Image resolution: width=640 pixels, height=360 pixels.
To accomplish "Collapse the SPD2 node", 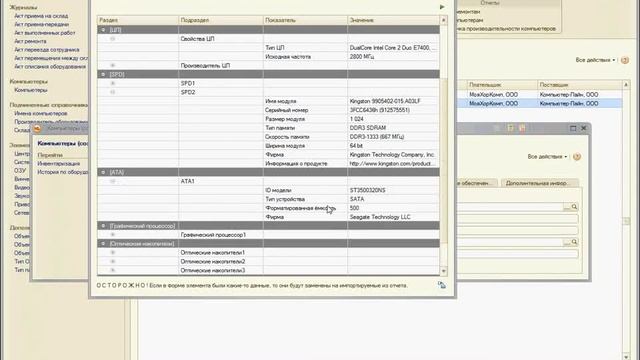I will [x=113, y=92].
